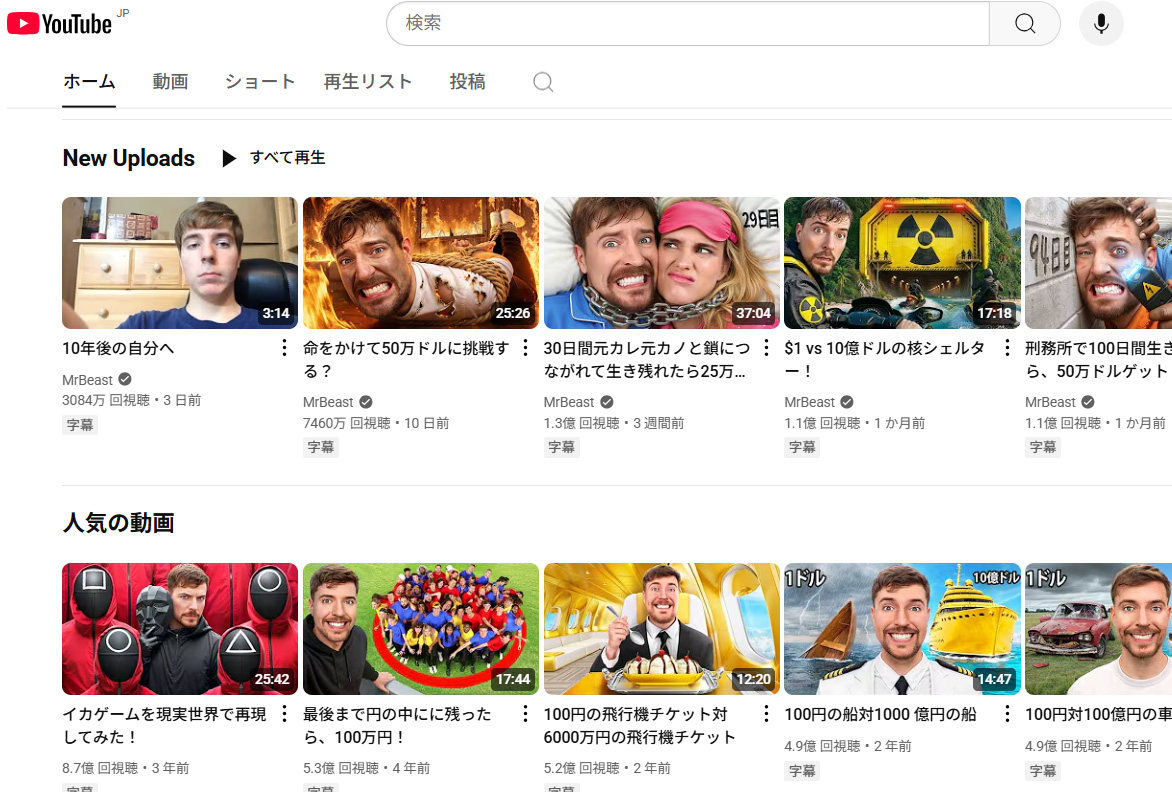Open three-dot menu for 10年後の自分へ video
Screen dimensions: 1172x792
tap(284, 348)
